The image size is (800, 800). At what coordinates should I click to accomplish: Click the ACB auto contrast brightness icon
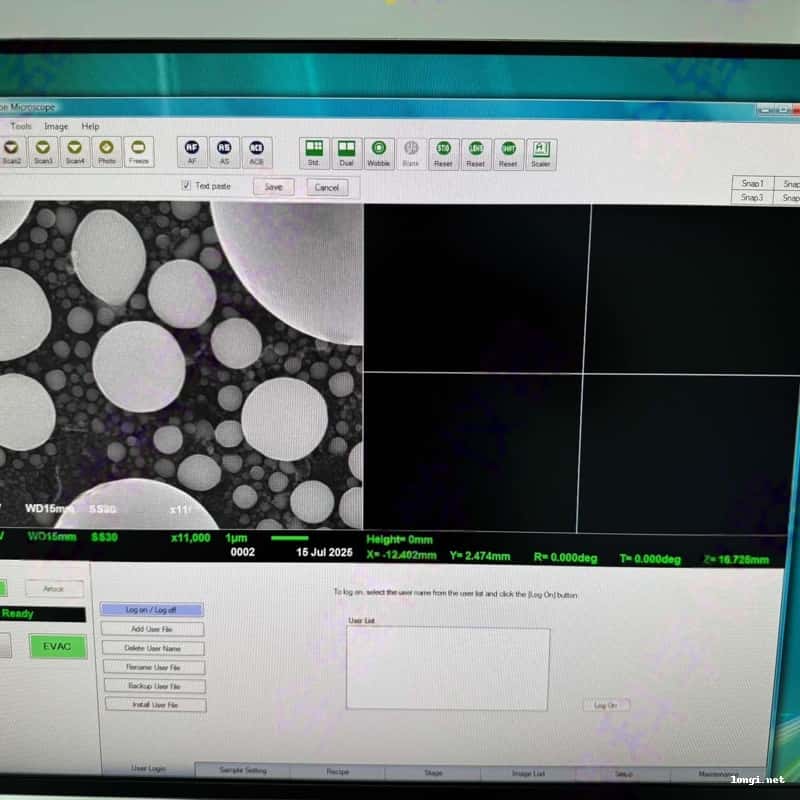(x=256, y=150)
